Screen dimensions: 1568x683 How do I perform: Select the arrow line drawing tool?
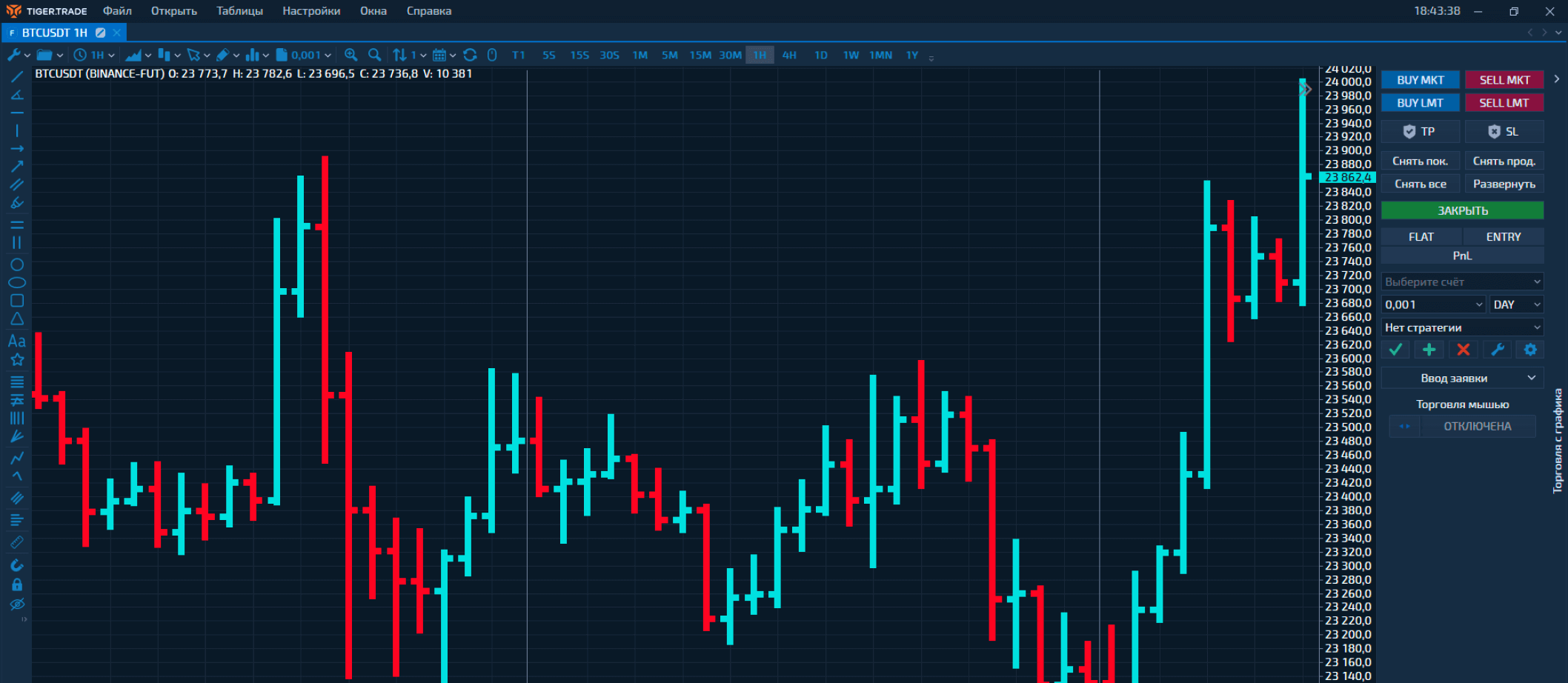coord(17,167)
